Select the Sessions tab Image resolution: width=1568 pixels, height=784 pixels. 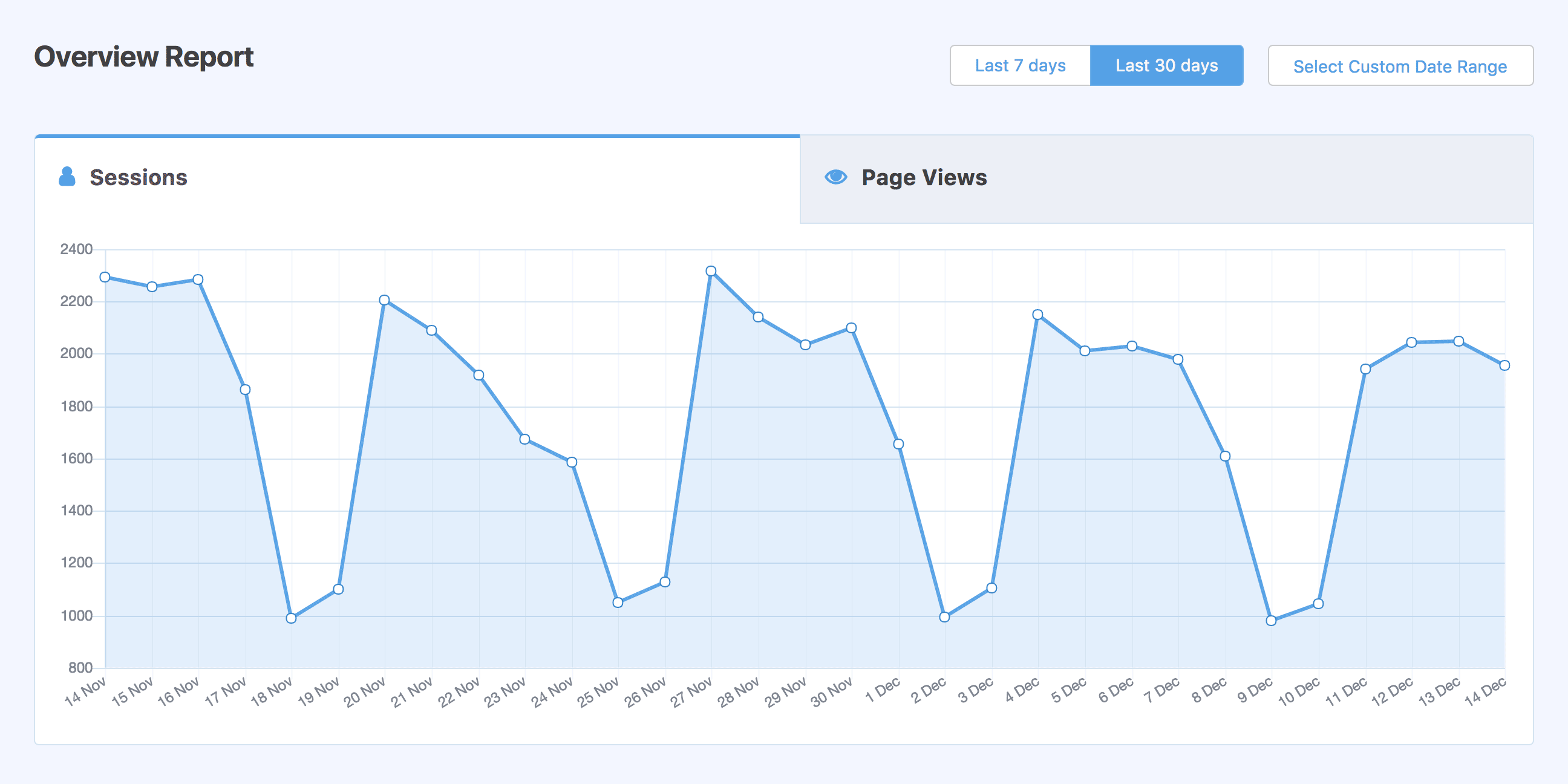(x=138, y=178)
